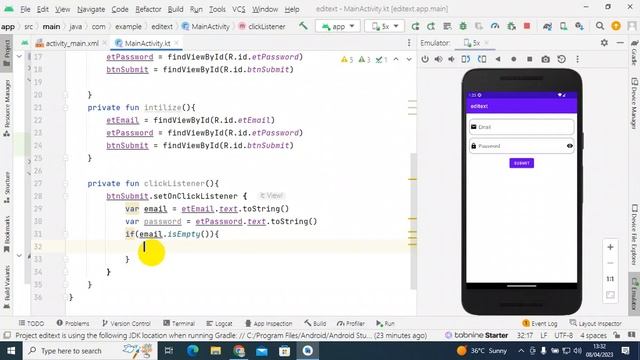Viewport: 640px width, 360px height.
Task: Click Sync Project with Gradle Files icon
Action: pyautogui.click(x=547, y=26)
